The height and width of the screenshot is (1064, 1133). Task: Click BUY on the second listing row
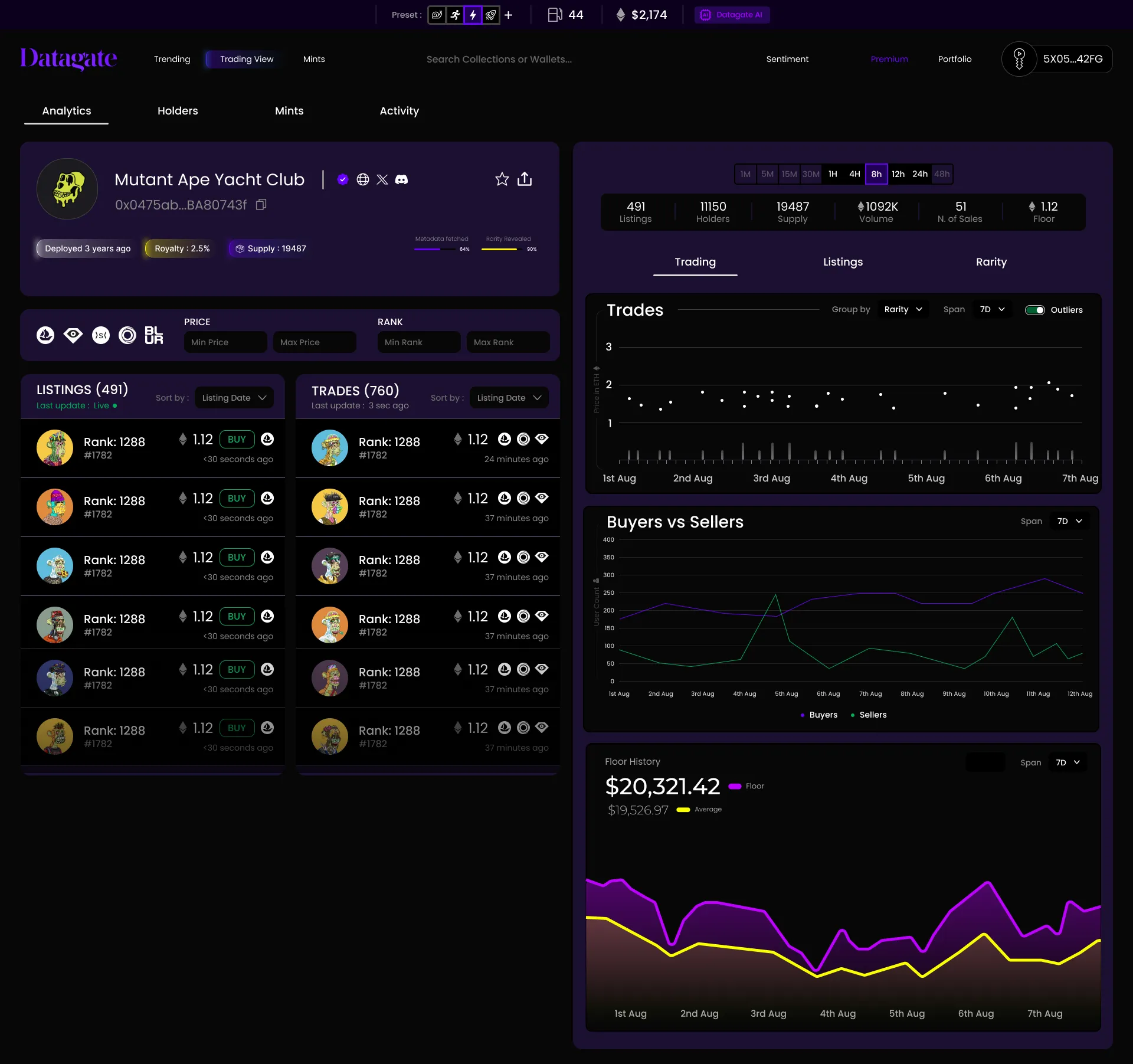(x=237, y=499)
